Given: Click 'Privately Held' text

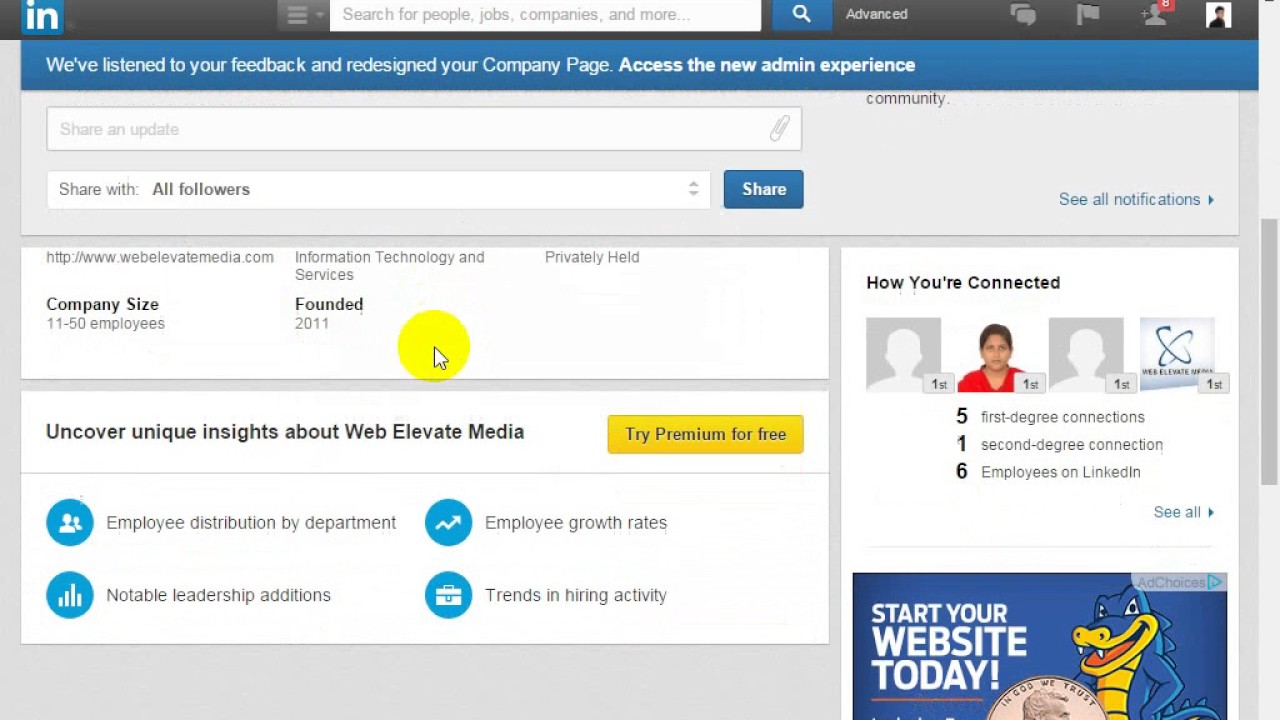Looking at the screenshot, I should (x=592, y=257).
